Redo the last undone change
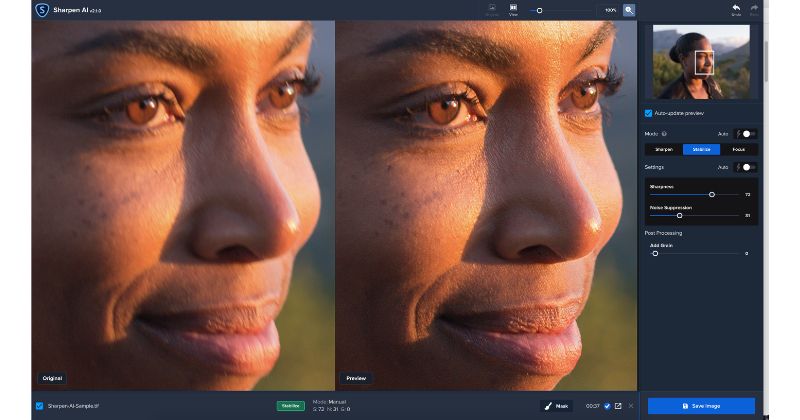This screenshot has width=800, height=420. pyautogui.click(x=754, y=10)
